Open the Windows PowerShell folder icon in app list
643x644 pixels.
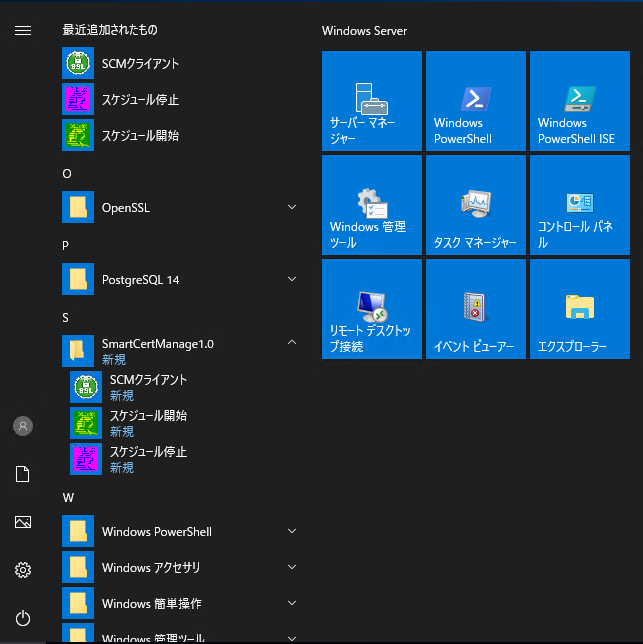[x=78, y=531]
